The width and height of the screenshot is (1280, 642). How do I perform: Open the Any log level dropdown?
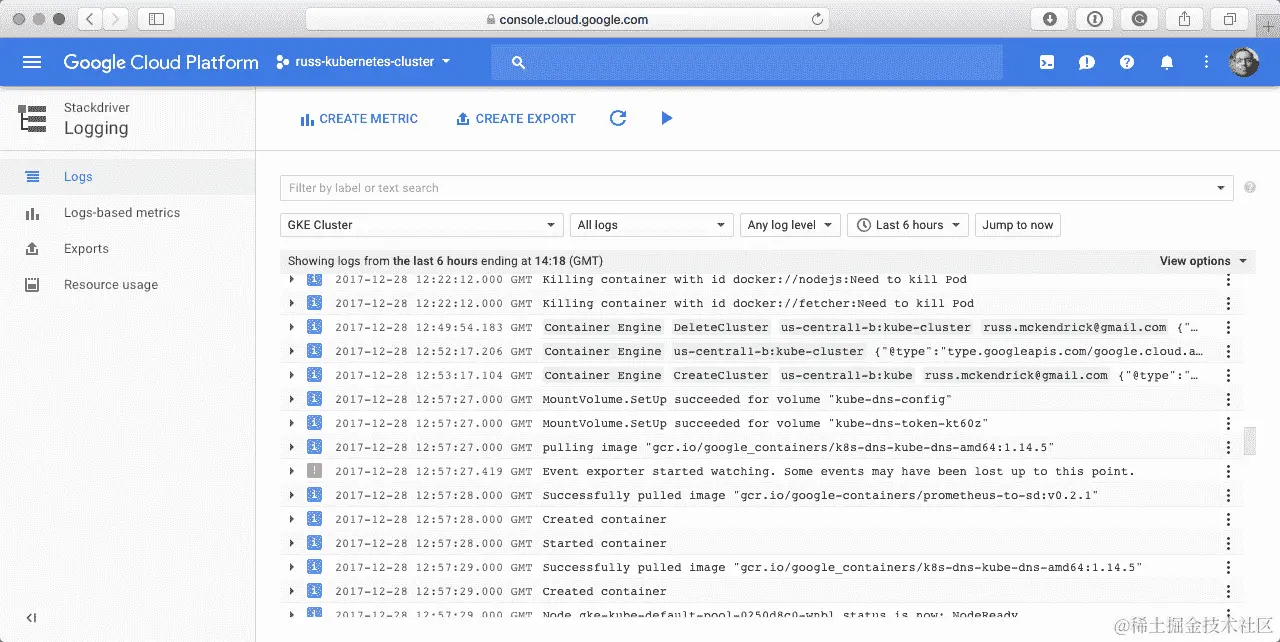click(x=790, y=225)
